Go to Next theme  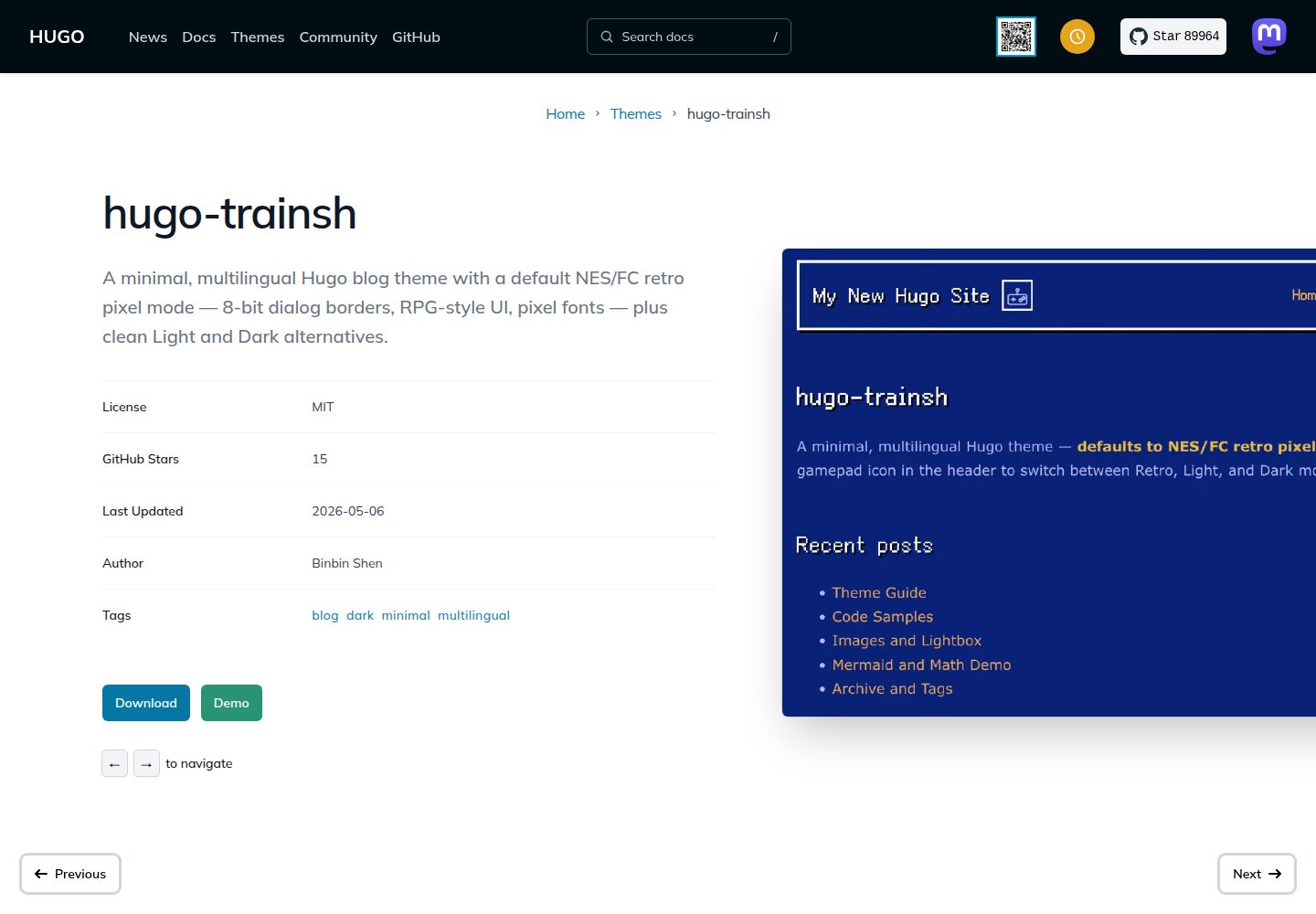(1257, 874)
